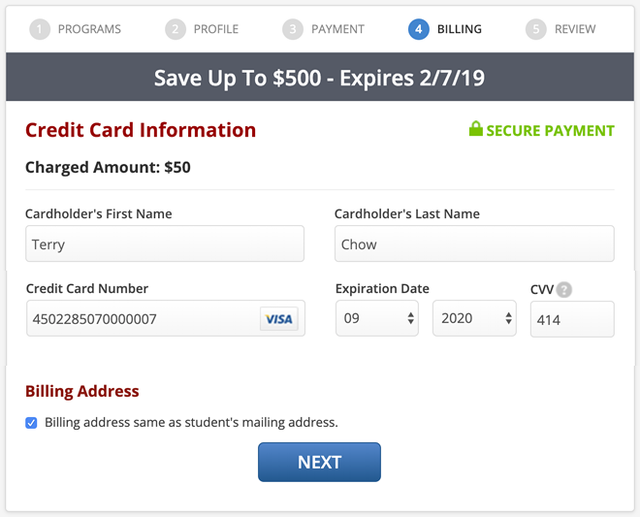This screenshot has height=517, width=640.
Task: Click the Save Up To $500 banner
Action: pos(320,78)
